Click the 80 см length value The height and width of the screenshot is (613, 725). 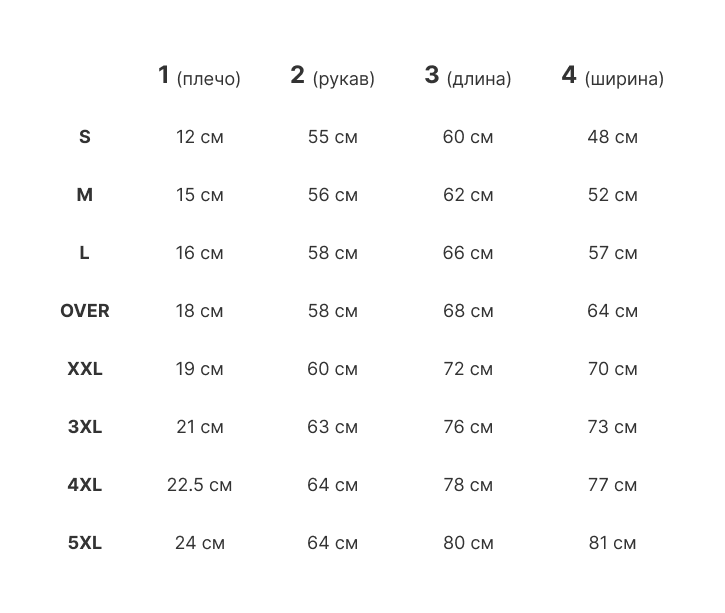tap(467, 543)
